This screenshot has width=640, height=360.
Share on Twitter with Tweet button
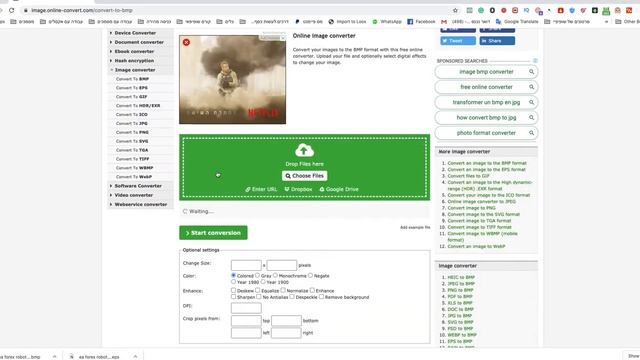[x=458, y=41]
